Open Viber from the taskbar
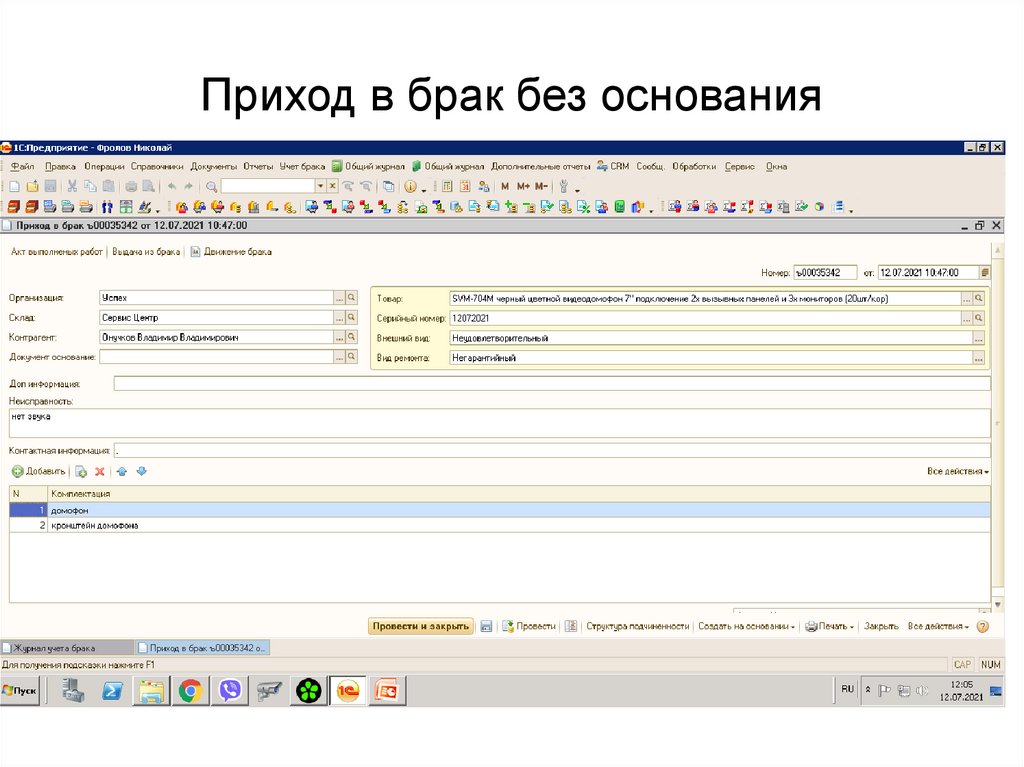The height and width of the screenshot is (767, 1024). tap(230, 690)
